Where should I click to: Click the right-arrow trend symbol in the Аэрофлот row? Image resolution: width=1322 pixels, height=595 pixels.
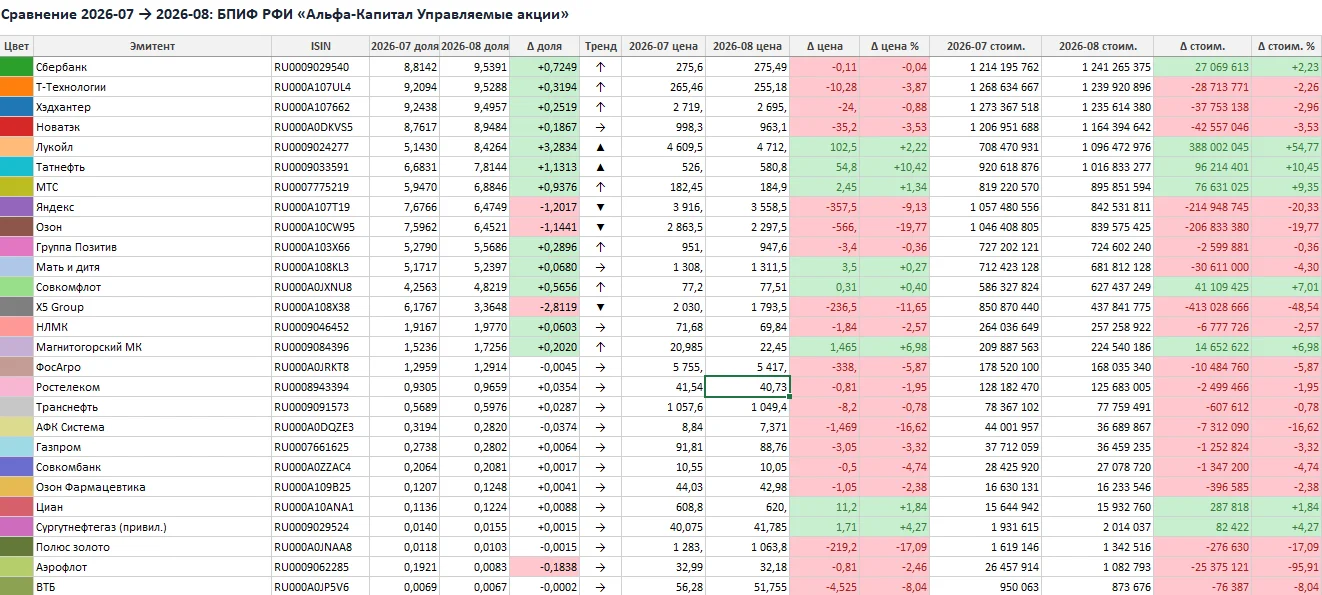pyautogui.click(x=601, y=567)
